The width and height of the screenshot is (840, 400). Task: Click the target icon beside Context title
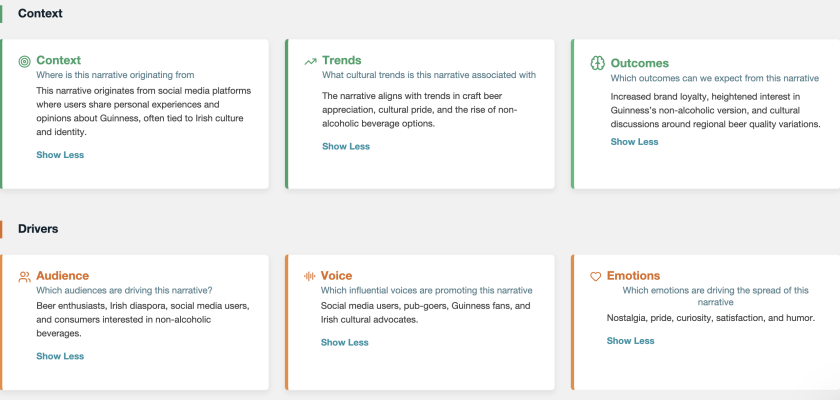tap(24, 61)
